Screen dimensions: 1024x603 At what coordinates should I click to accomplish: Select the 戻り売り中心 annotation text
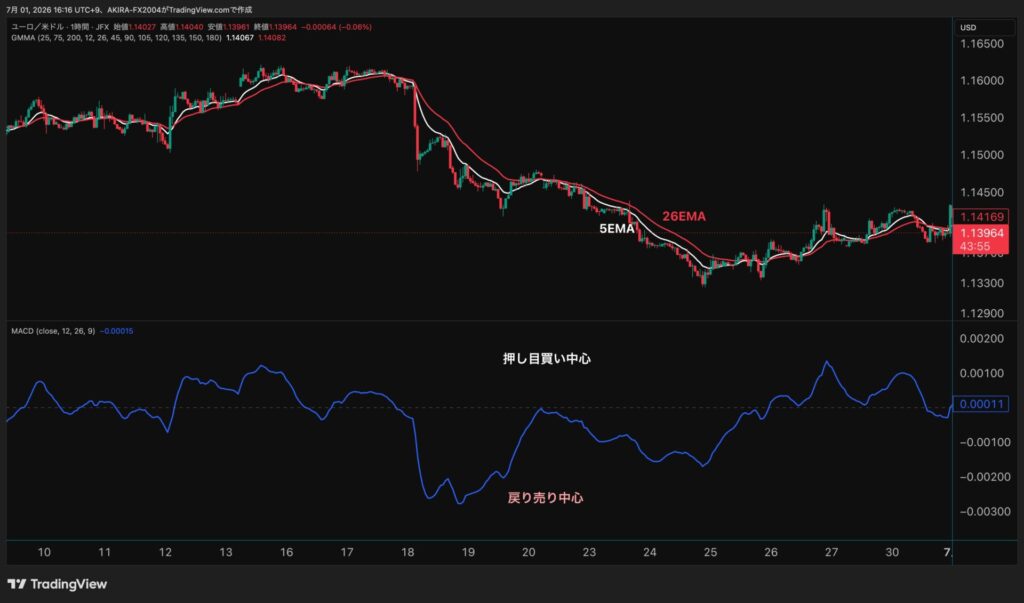tap(545, 498)
